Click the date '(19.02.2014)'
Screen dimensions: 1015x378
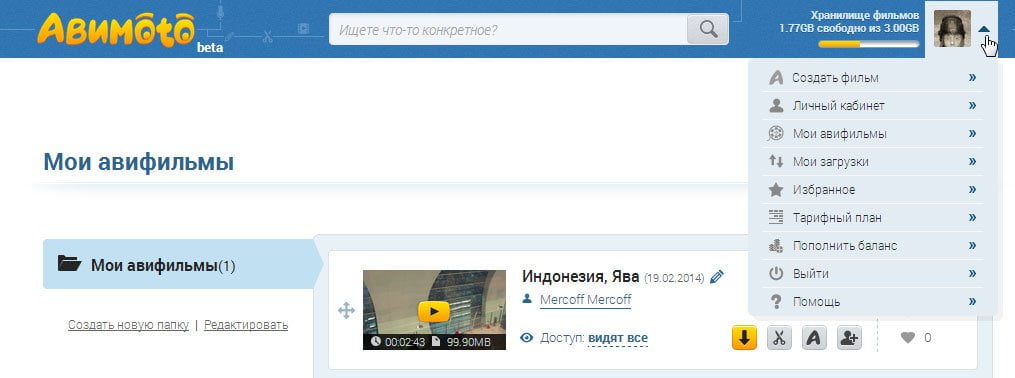coord(674,278)
